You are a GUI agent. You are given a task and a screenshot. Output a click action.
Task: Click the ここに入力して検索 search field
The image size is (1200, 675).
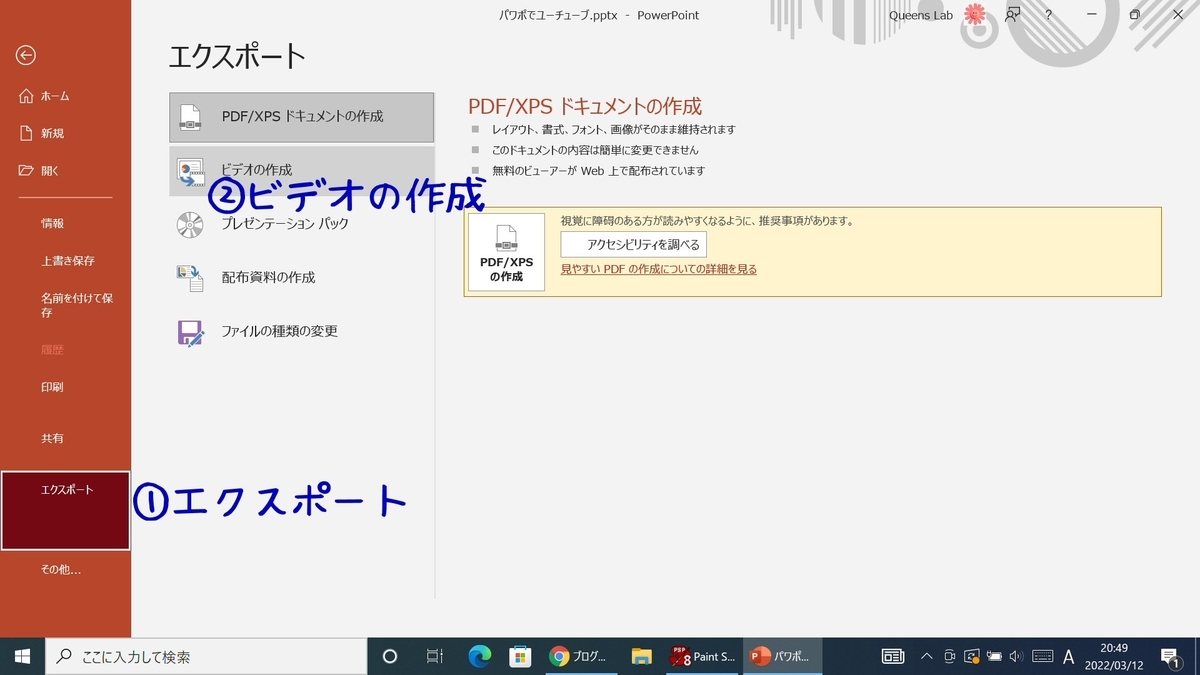pyautogui.click(x=200, y=657)
